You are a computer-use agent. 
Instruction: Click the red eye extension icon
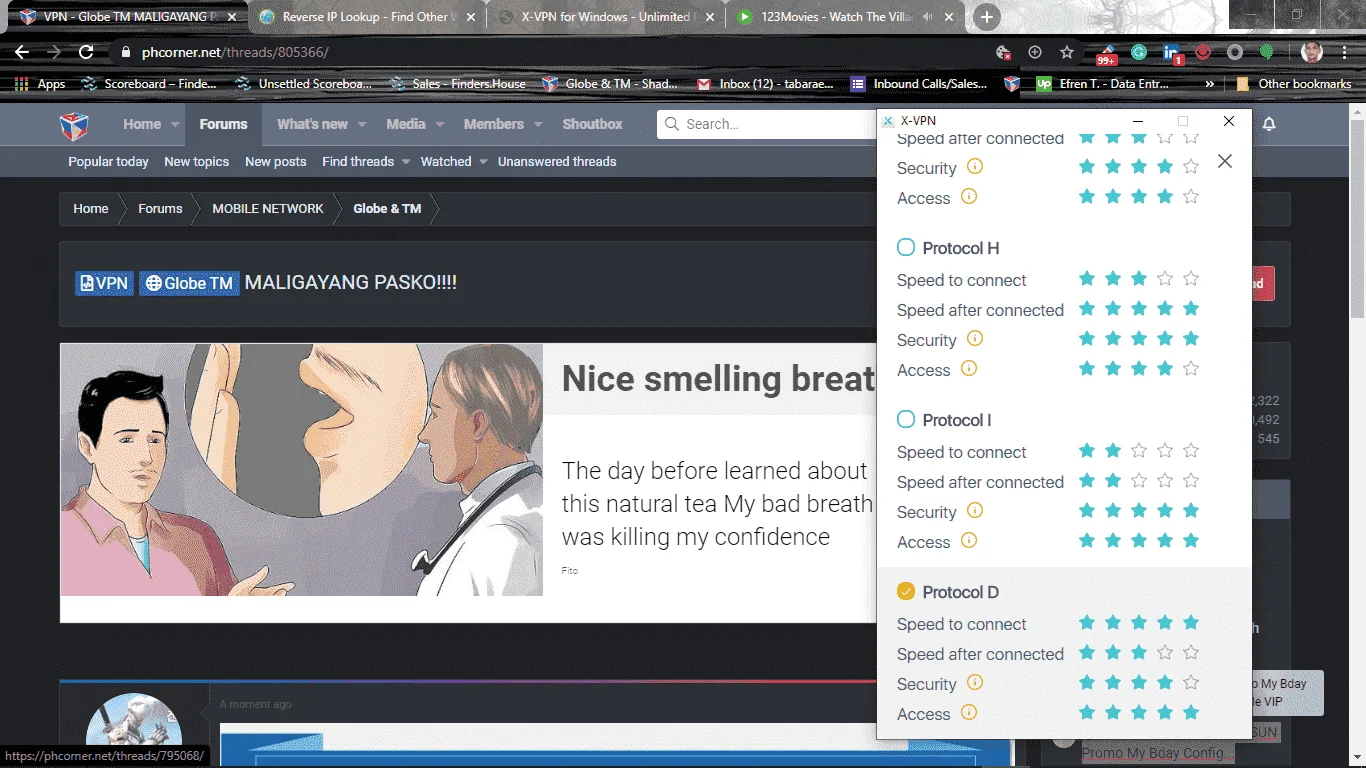[1203, 52]
